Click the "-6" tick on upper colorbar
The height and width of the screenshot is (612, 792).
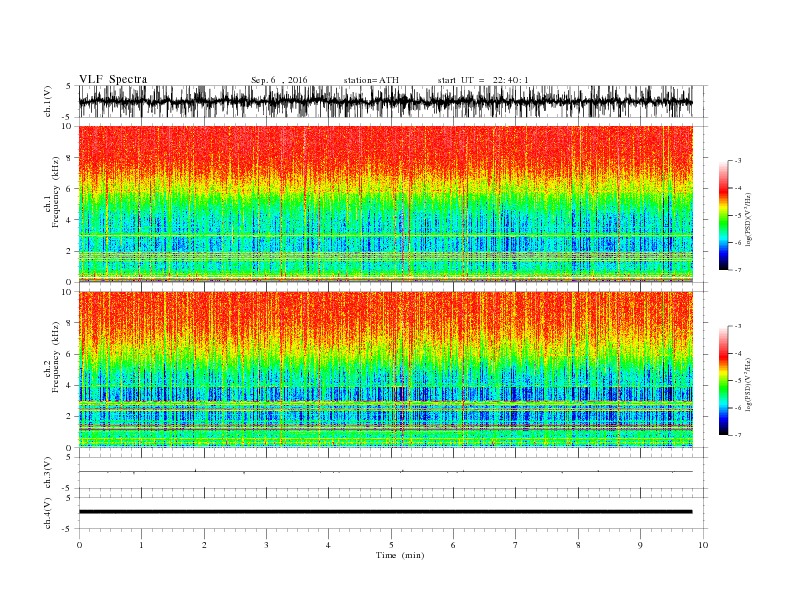click(x=738, y=242)
